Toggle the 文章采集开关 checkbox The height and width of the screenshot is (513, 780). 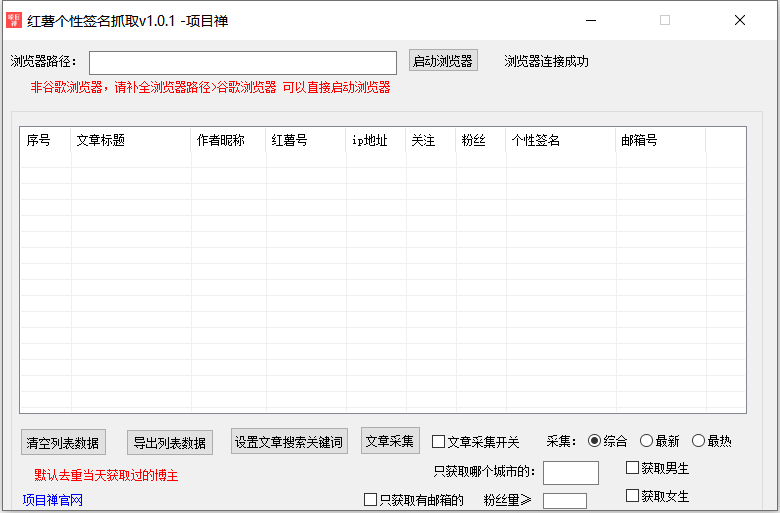click(x=439, y=442)
